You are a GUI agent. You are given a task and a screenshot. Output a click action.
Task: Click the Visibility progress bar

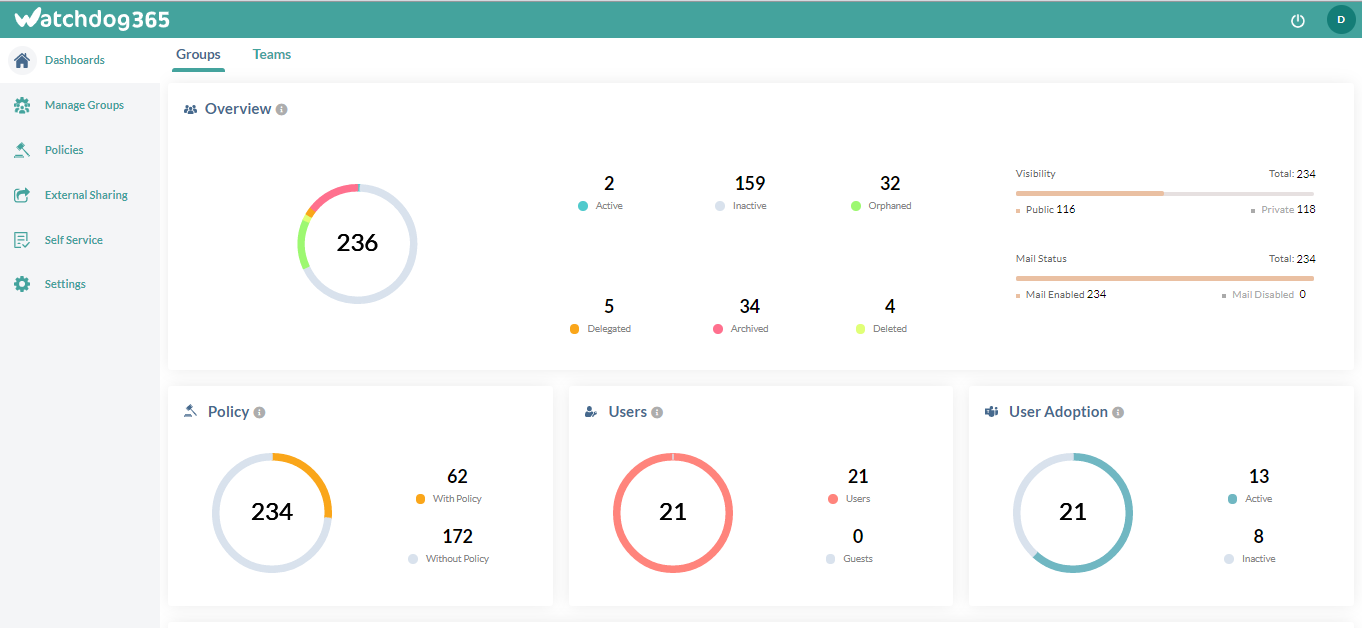1165,193
